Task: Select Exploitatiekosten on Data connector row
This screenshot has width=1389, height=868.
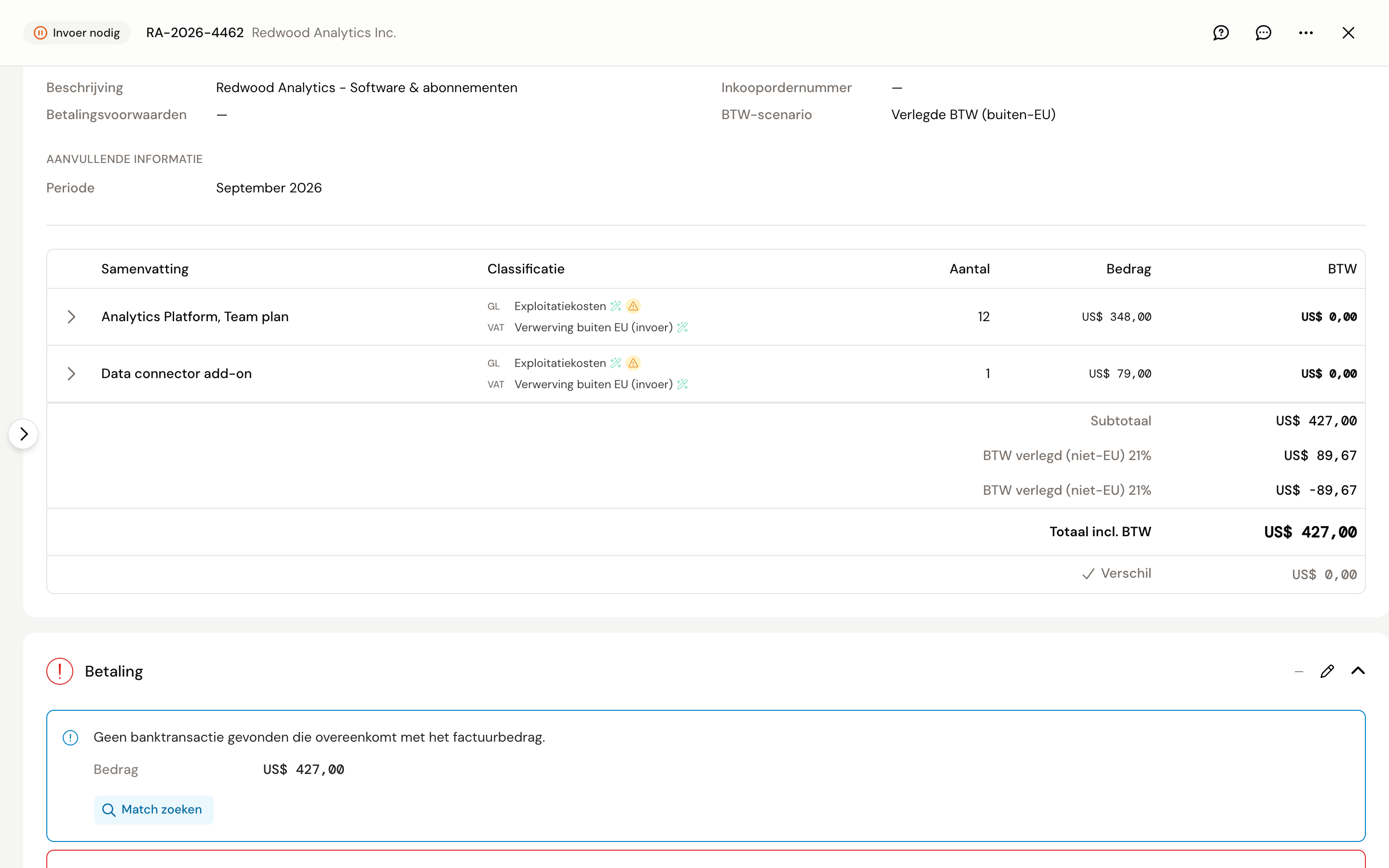Action: (x=560, y=363)
